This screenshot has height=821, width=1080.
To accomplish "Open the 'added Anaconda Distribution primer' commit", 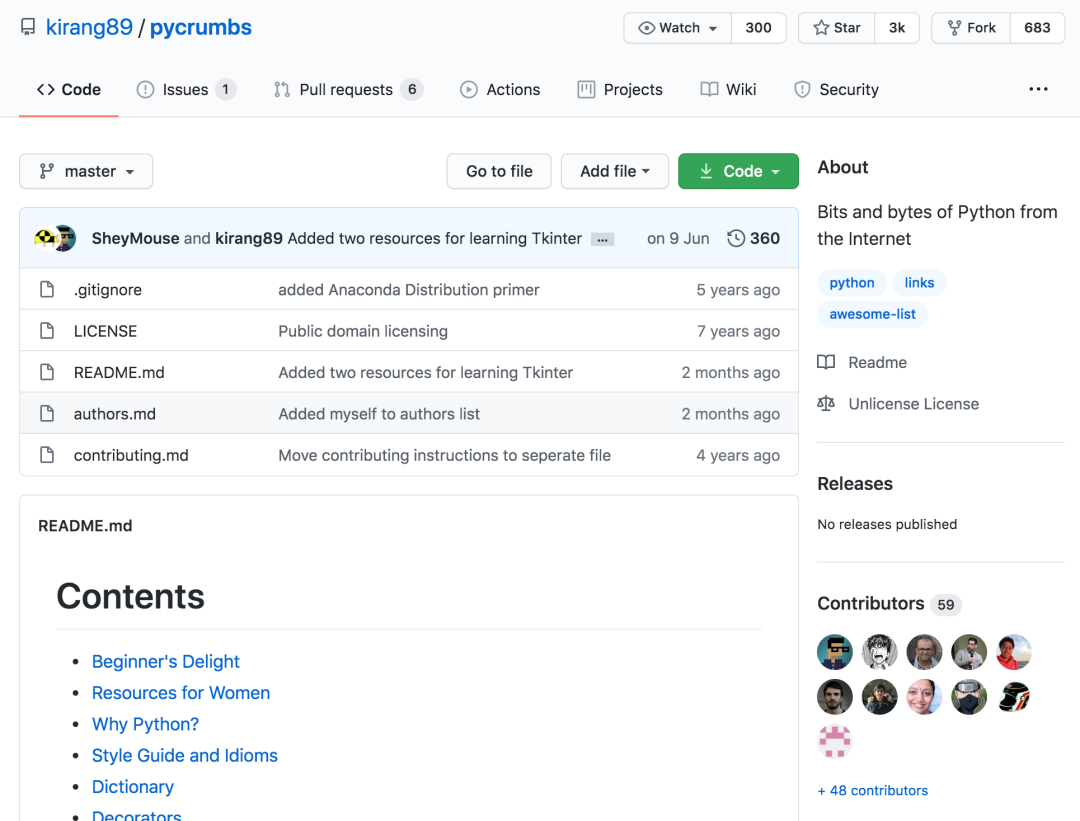I will tap(408, 290).
